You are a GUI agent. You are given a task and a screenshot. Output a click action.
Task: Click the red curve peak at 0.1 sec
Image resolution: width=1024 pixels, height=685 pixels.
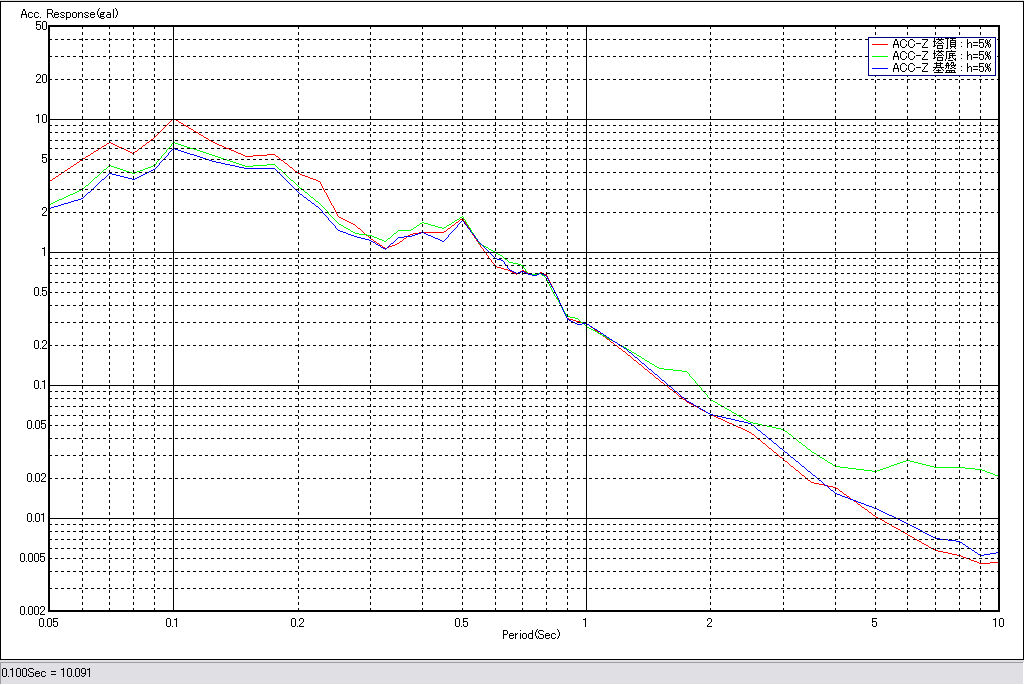tap(174, 119)
